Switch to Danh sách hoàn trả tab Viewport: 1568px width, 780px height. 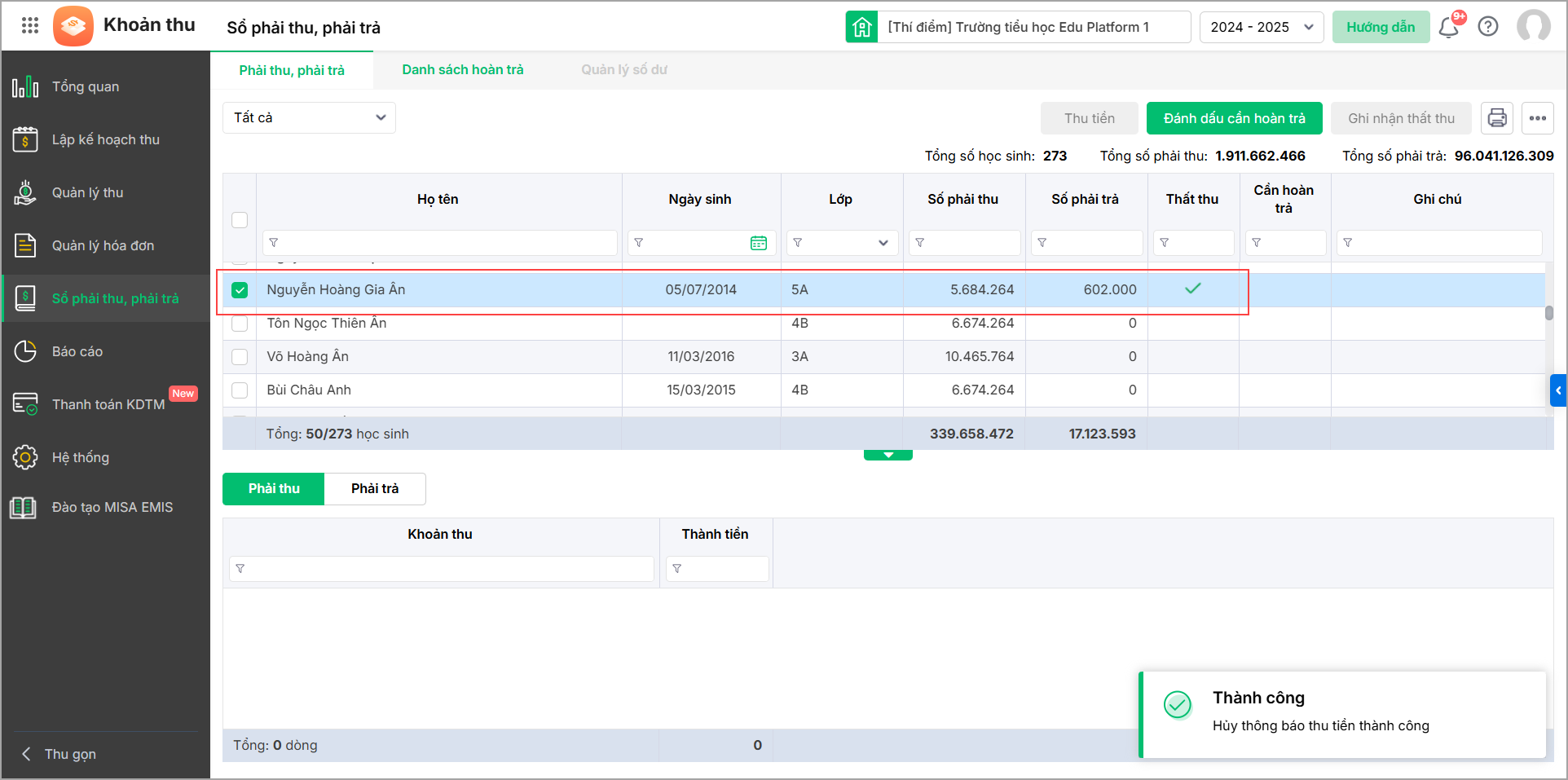coord(462,70)
